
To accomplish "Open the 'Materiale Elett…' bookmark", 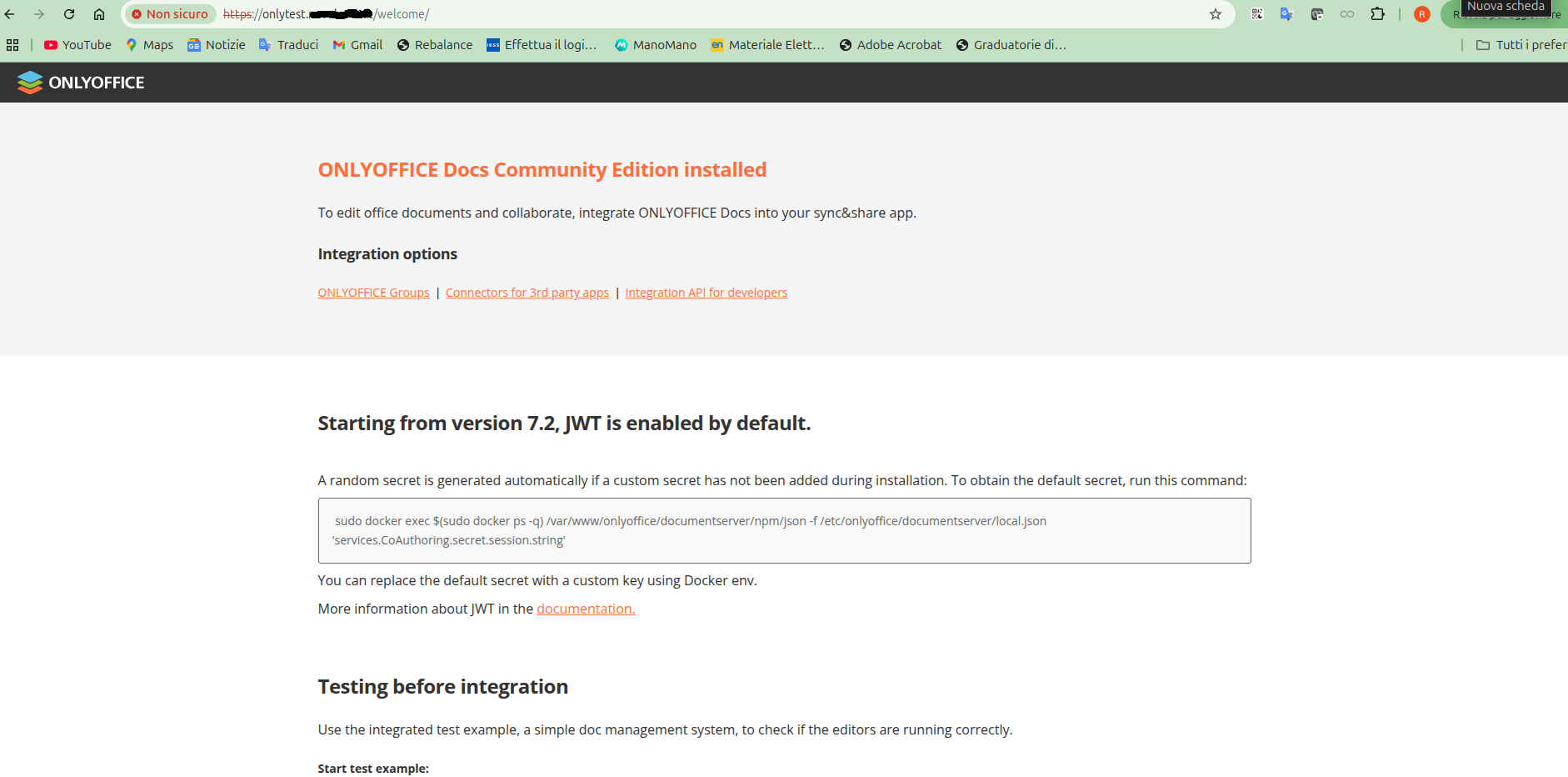I will (767, 45).
